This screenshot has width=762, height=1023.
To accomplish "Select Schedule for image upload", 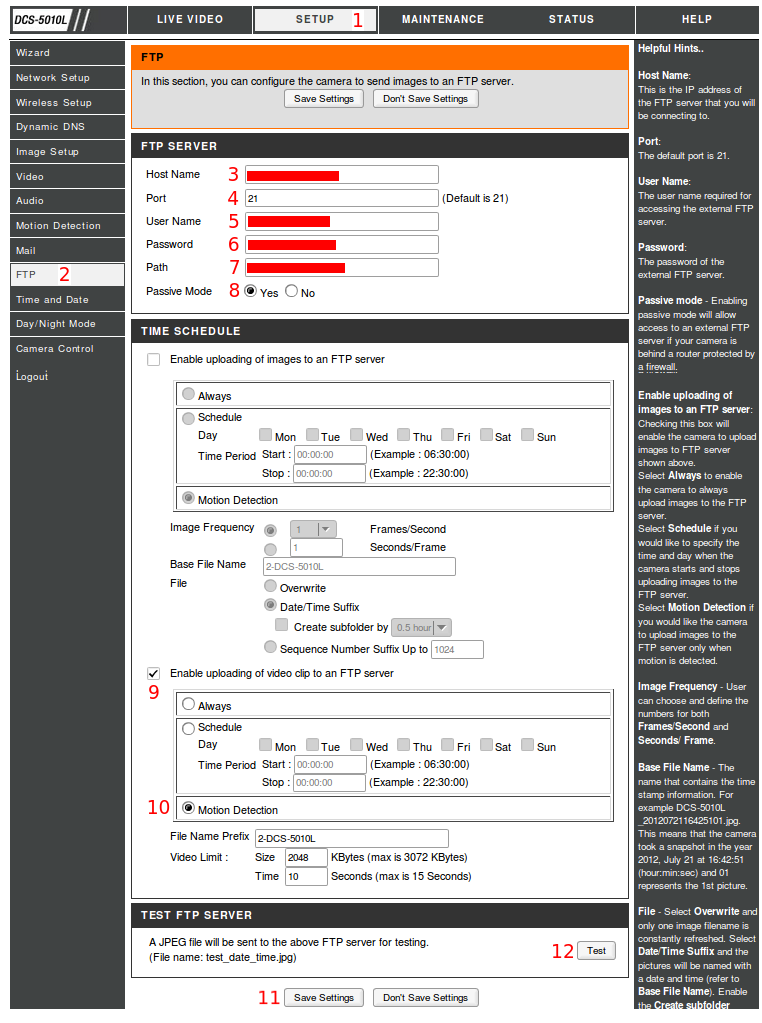I will click(189, 418).
